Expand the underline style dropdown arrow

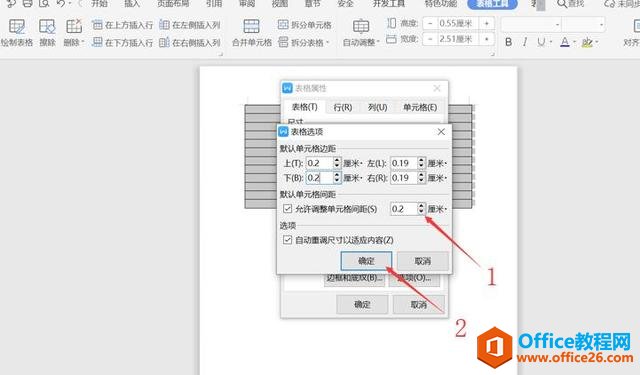click(551, 42)
